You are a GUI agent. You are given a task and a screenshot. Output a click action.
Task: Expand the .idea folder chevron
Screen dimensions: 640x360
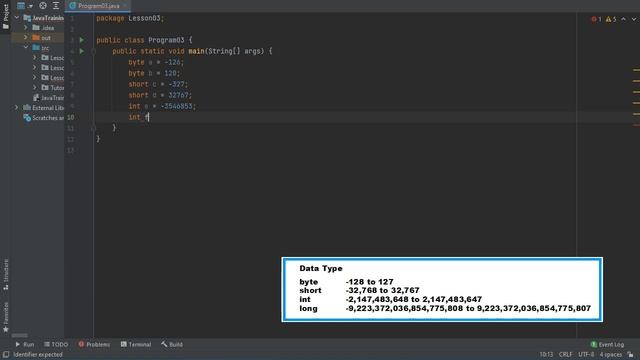[26, 28]
